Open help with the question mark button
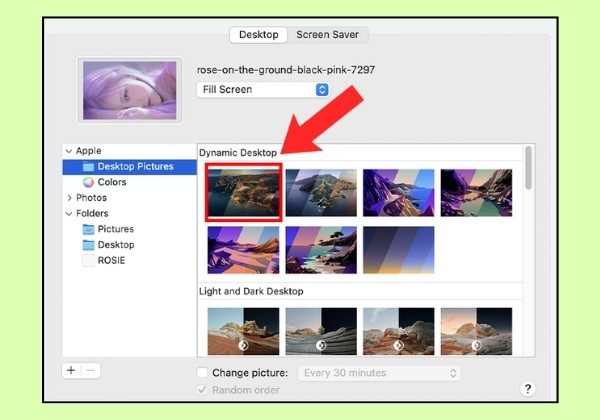 (x=527, y=389)
